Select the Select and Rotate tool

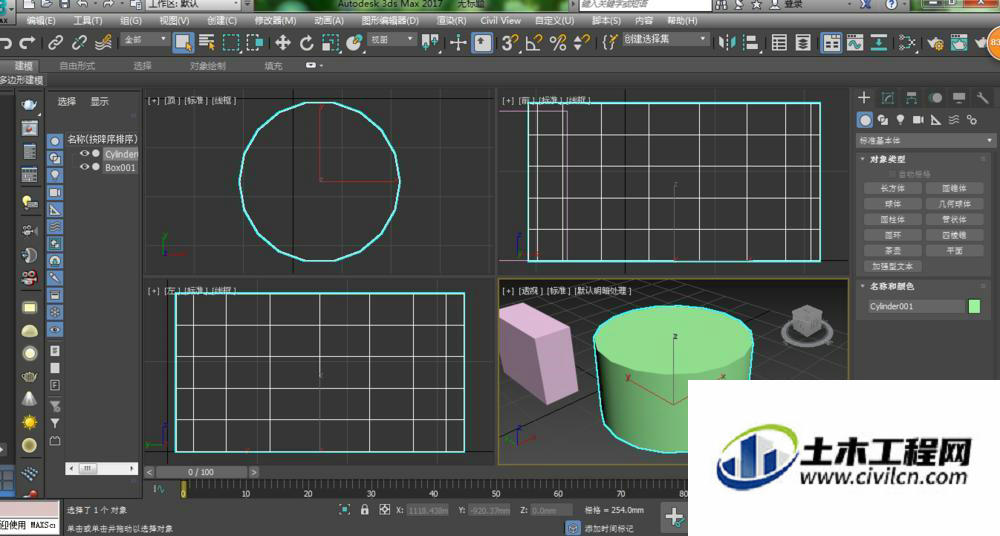[x=307, y=43]
